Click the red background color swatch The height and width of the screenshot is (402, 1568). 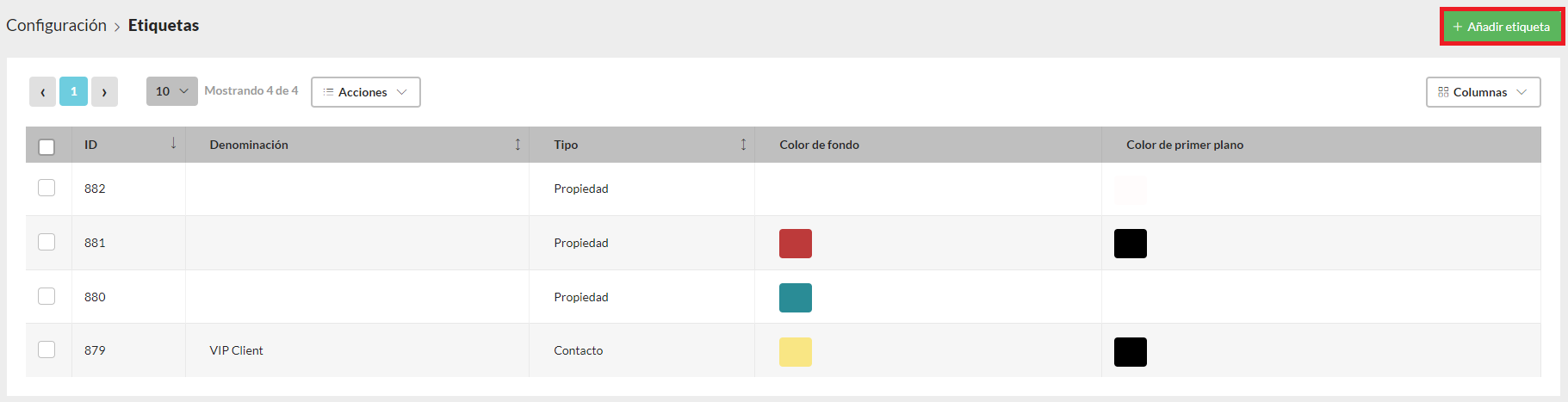(x=795, y=244)
